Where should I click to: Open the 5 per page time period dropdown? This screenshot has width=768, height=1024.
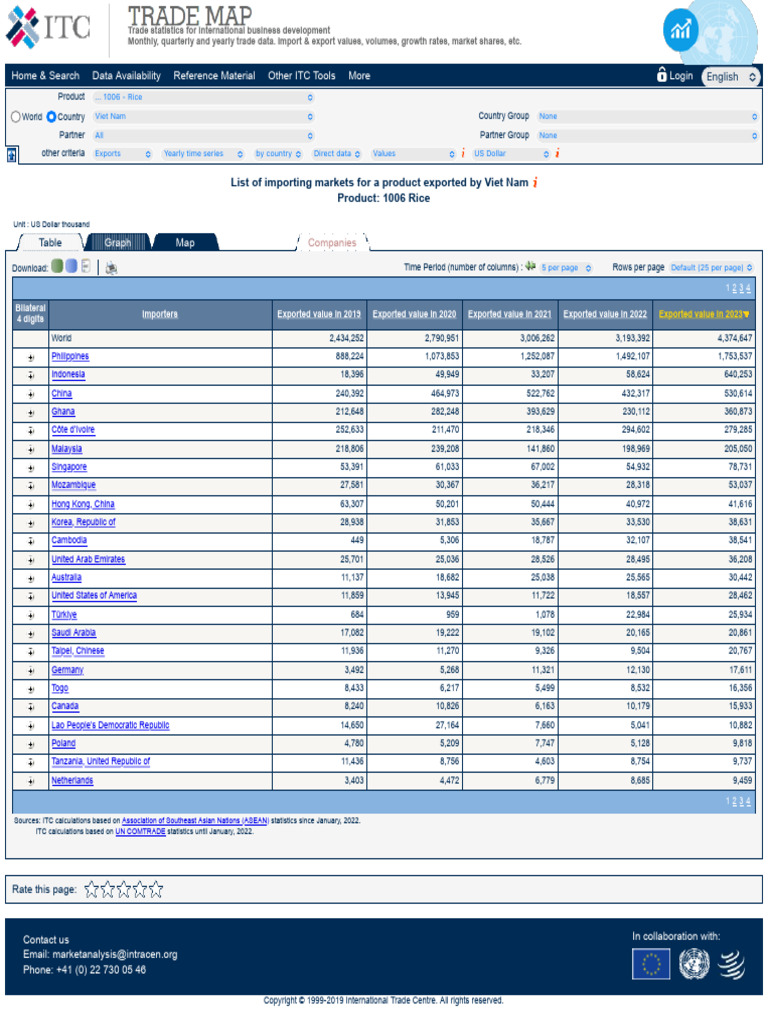[x=566, y=268]
